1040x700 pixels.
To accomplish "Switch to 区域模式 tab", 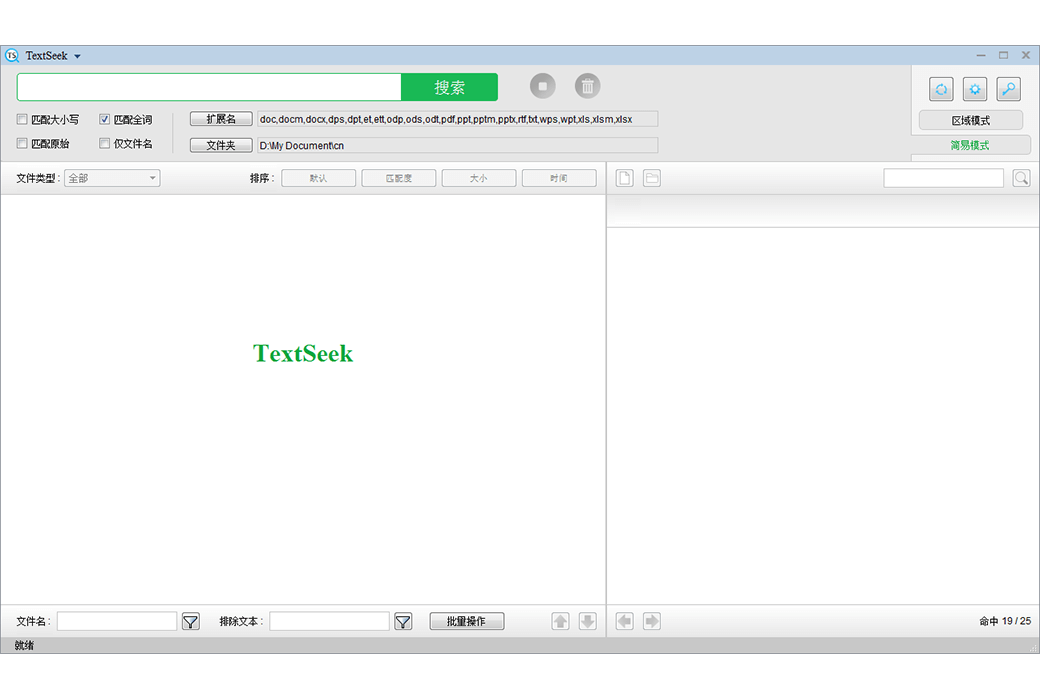I will [x=971, y=120].
